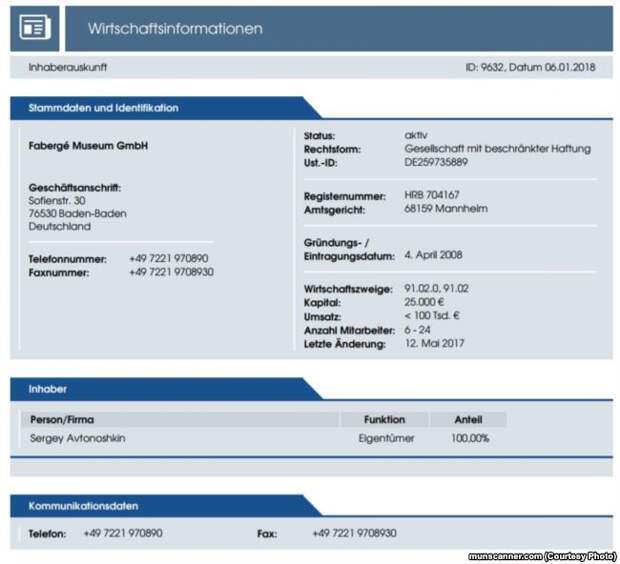620x564 pixels.
Task: Click the 'Funktion' column header
Action: pos(384,420)
